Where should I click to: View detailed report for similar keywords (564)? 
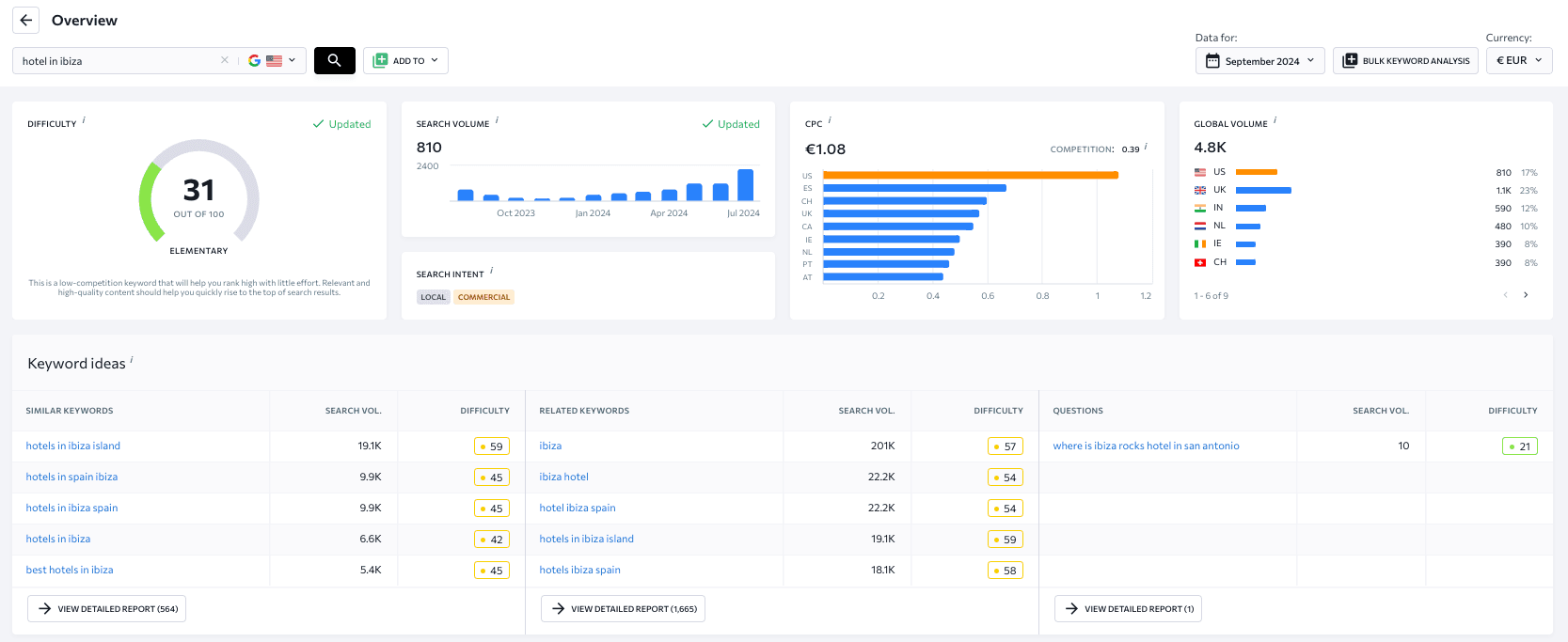tap(106, 609)
